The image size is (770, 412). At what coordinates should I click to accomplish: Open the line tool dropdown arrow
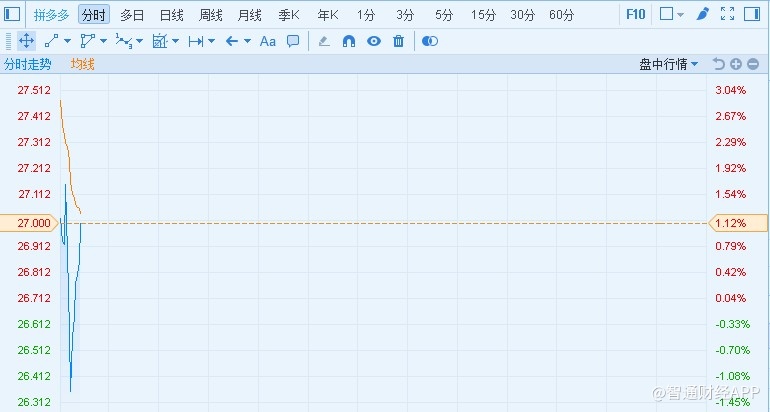pyautogui.click(x=68, y=41)
